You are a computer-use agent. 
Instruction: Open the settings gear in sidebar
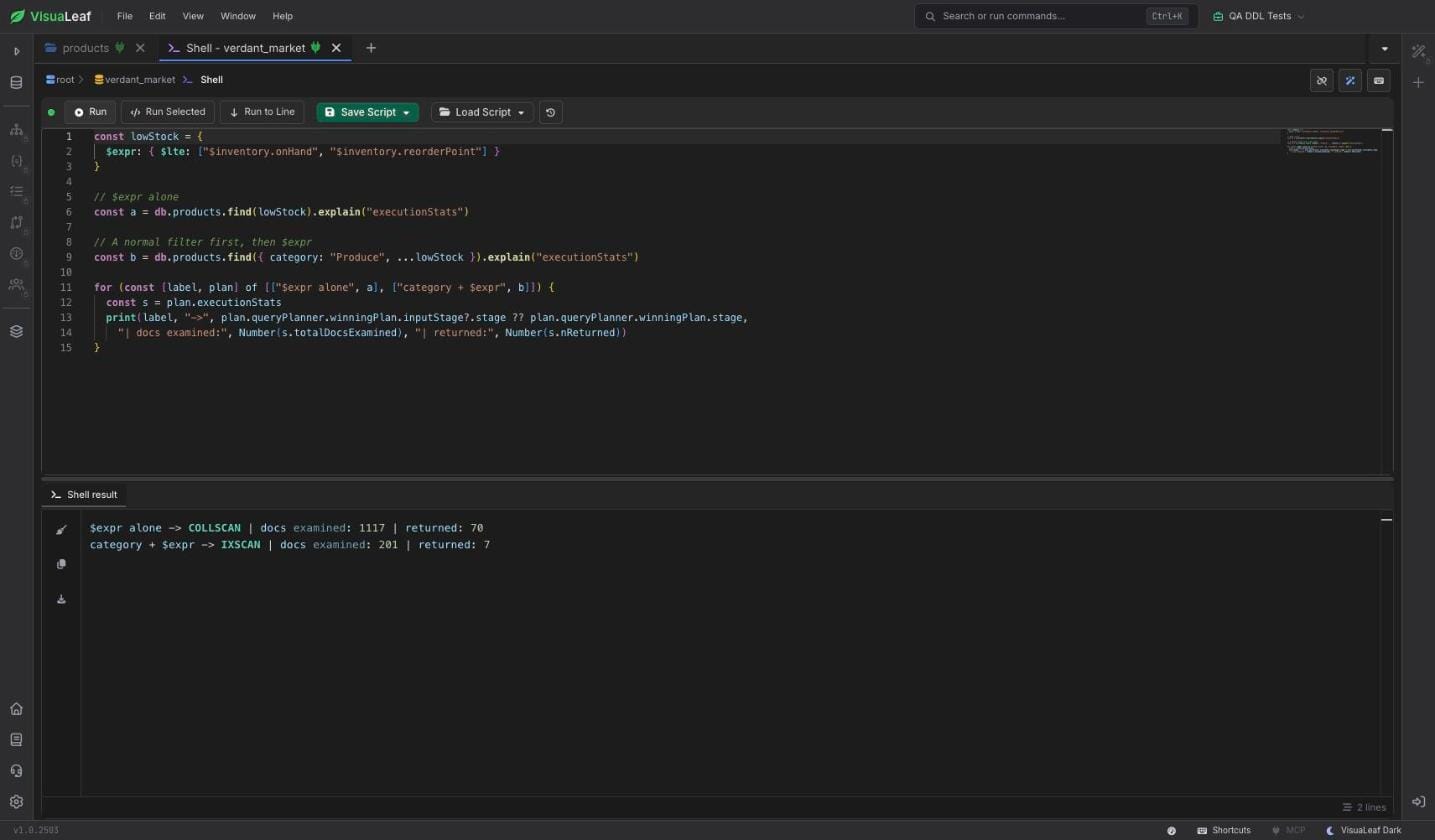[x=16, y=802]
